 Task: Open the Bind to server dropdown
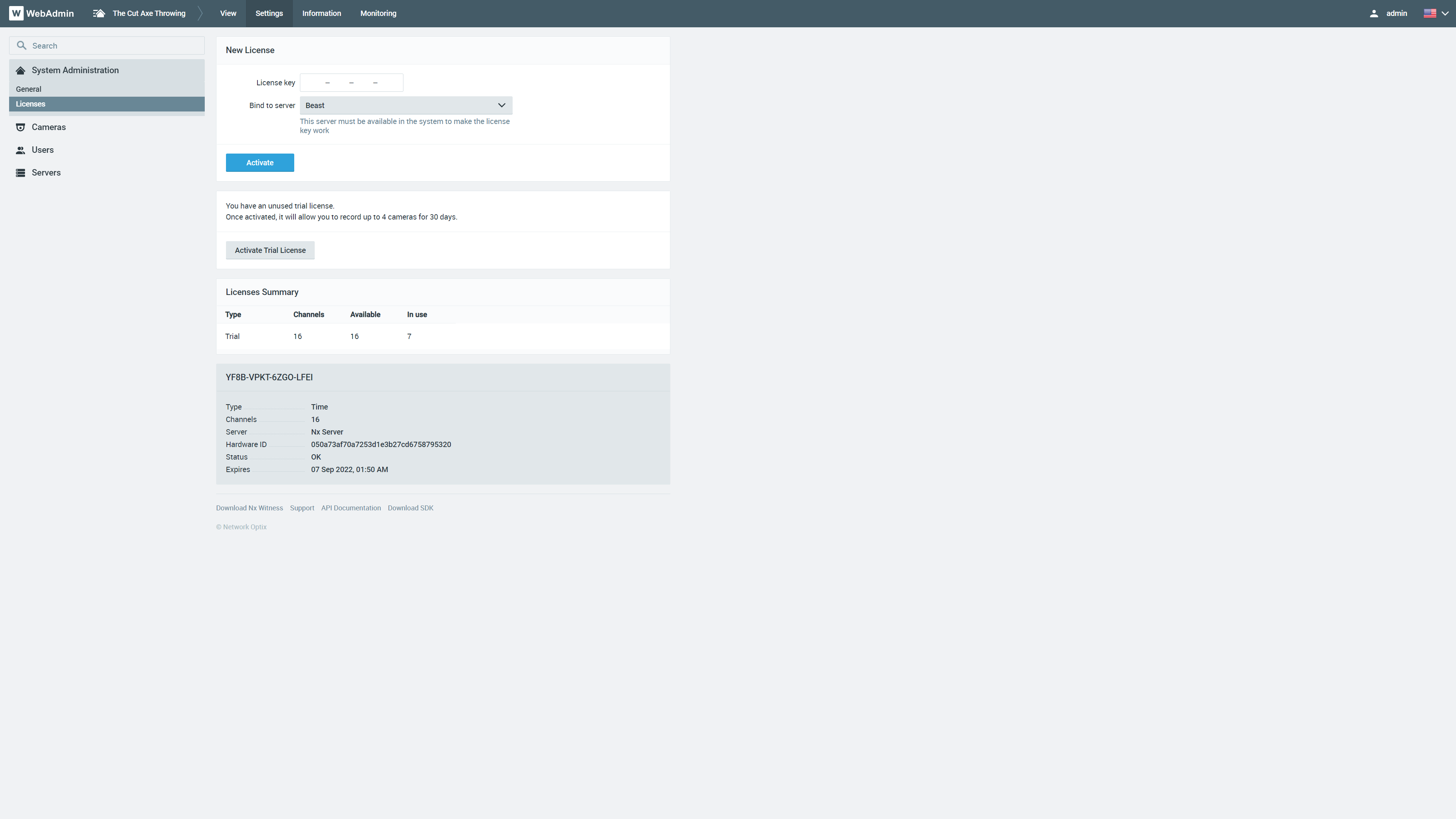(x=501, y=105)
